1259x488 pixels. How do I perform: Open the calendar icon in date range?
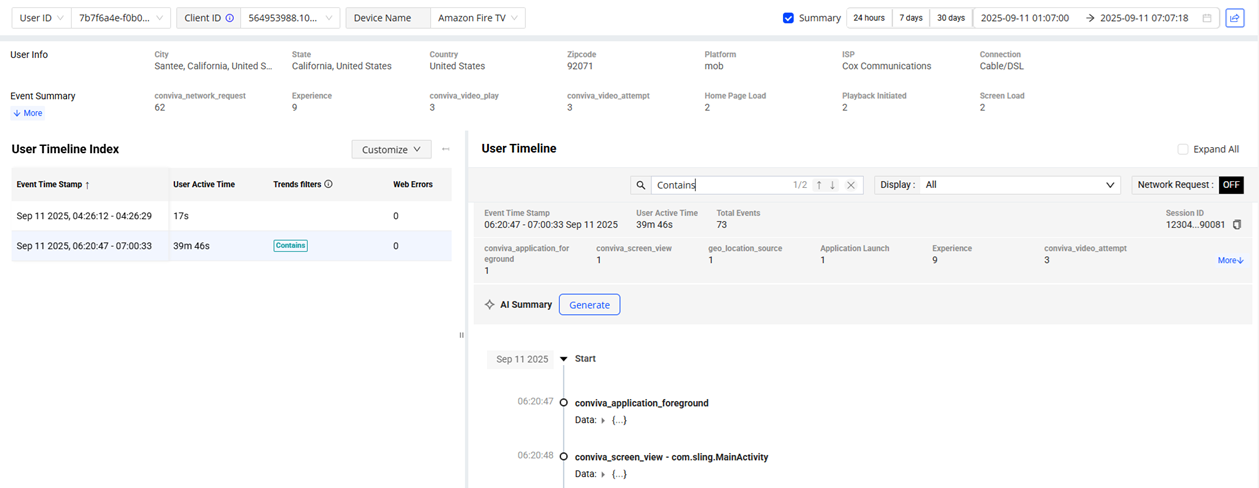coord(1207,18)
